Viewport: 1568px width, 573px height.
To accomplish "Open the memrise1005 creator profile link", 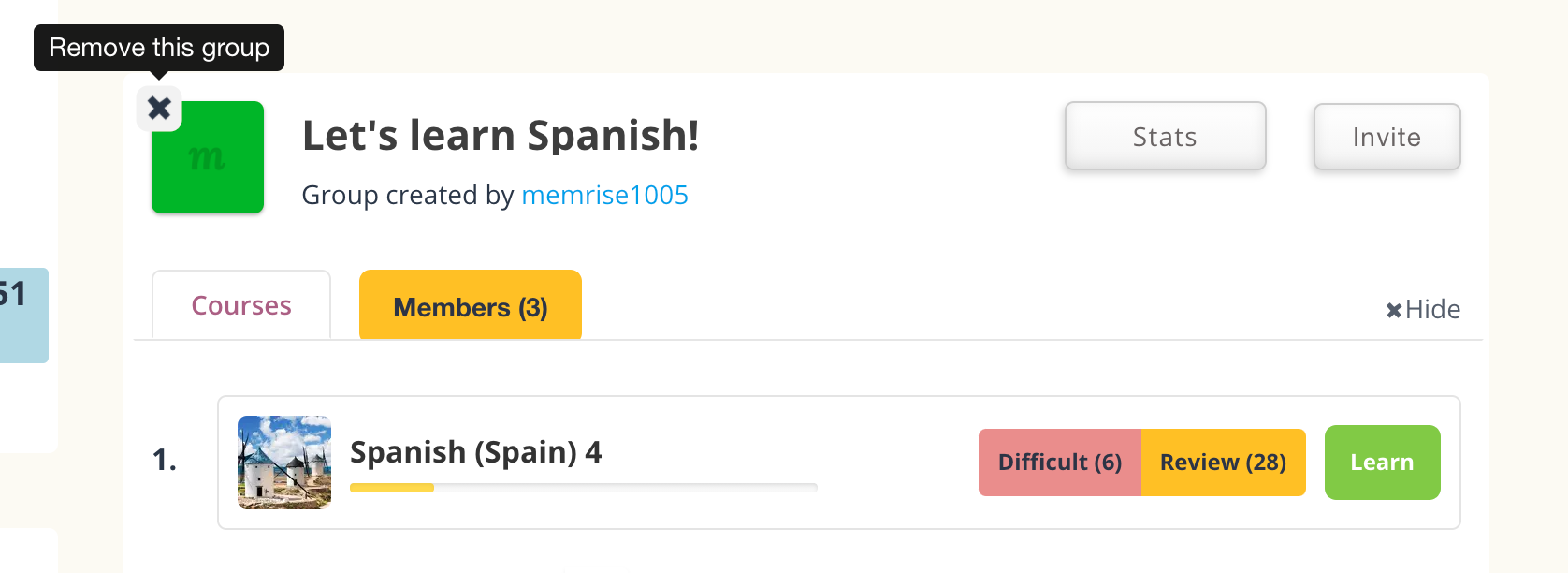I will pyautogui.click(x=604, y=195).
